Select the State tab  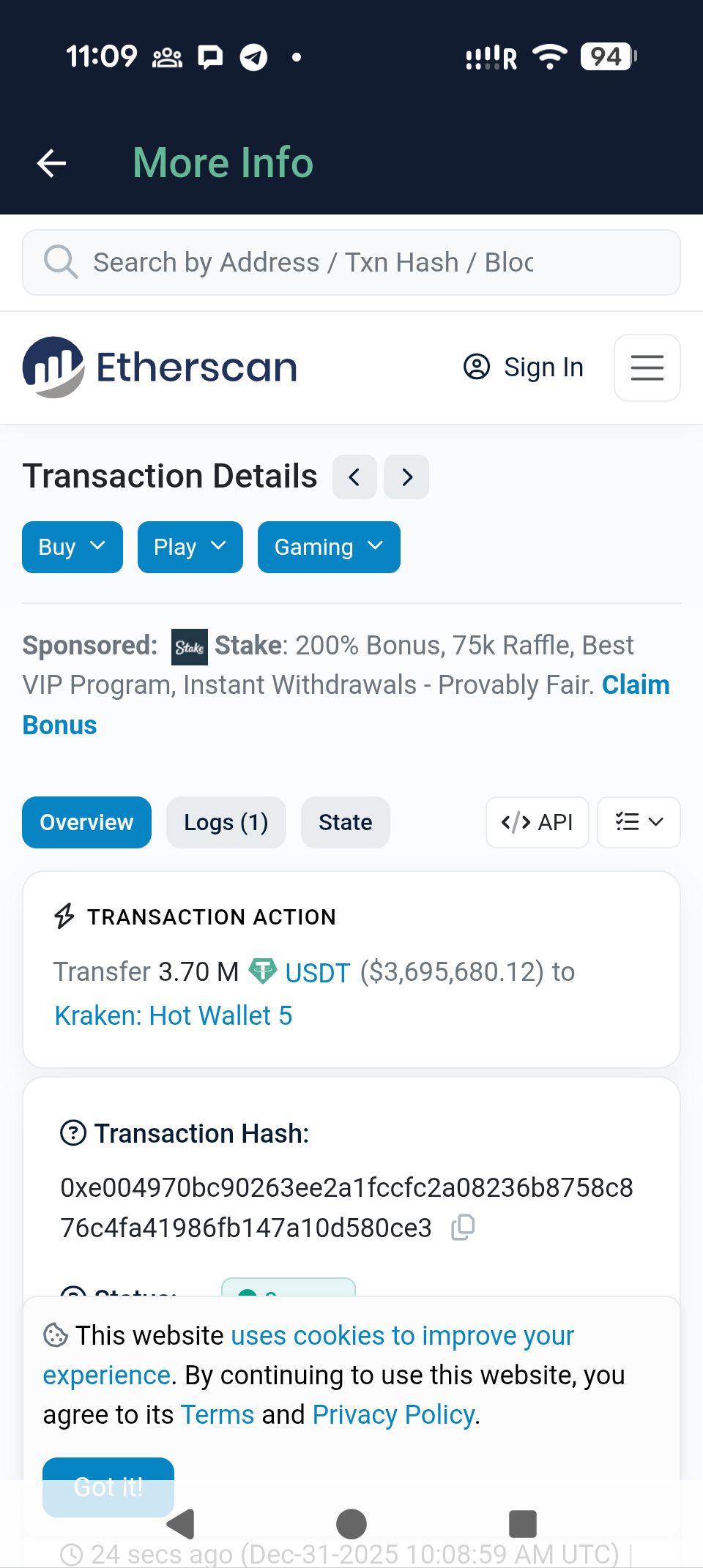345,822
